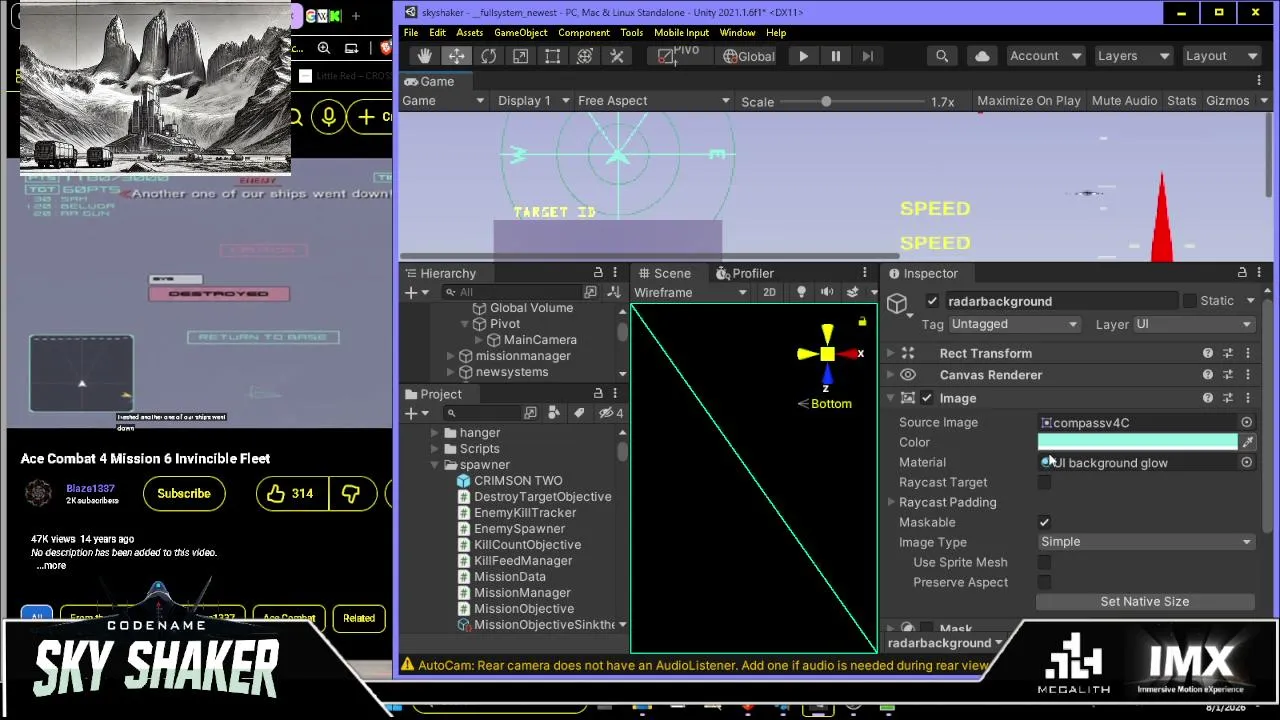Click the Set Native Size button
This screenshot has height=720, width=1280.
[x=1145, y=602]
